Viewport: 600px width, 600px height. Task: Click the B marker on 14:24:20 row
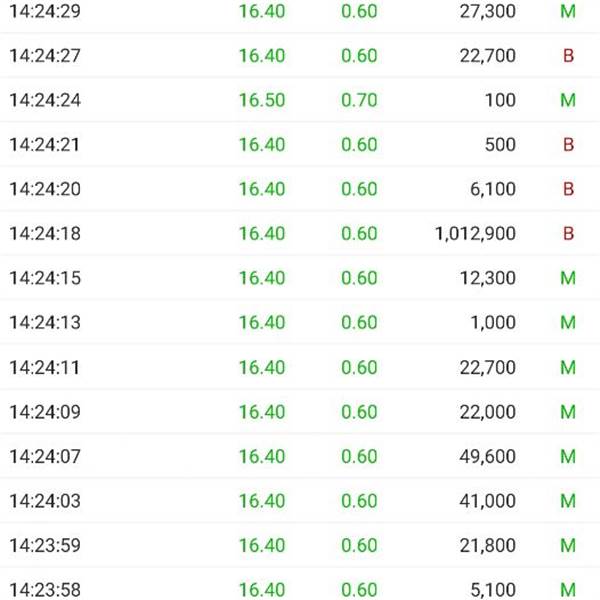coord(568,189)
